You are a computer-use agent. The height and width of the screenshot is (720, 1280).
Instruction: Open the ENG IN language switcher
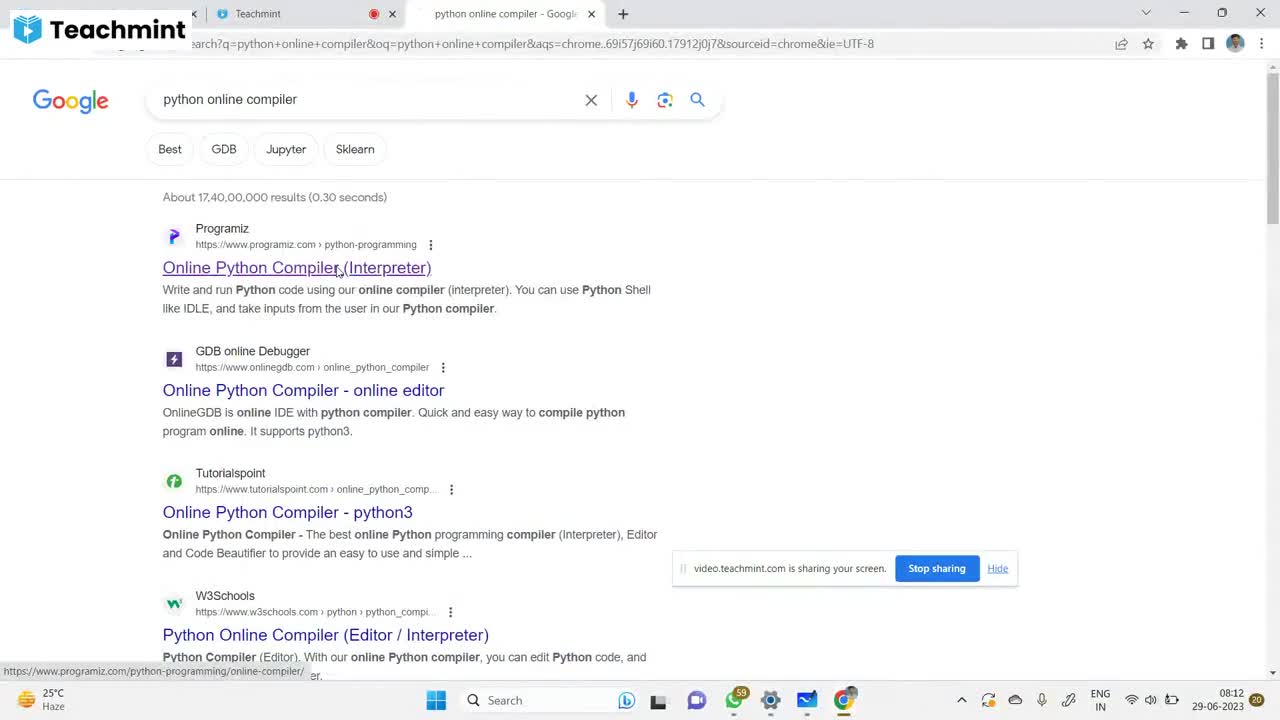point(1100,700)
